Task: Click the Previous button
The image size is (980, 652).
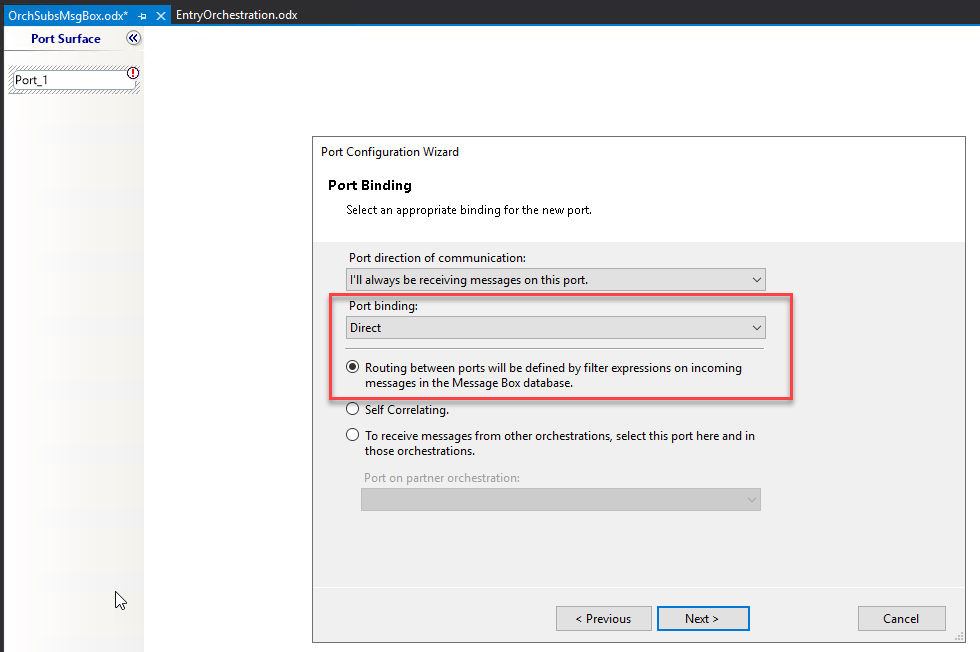Action: 604,618
